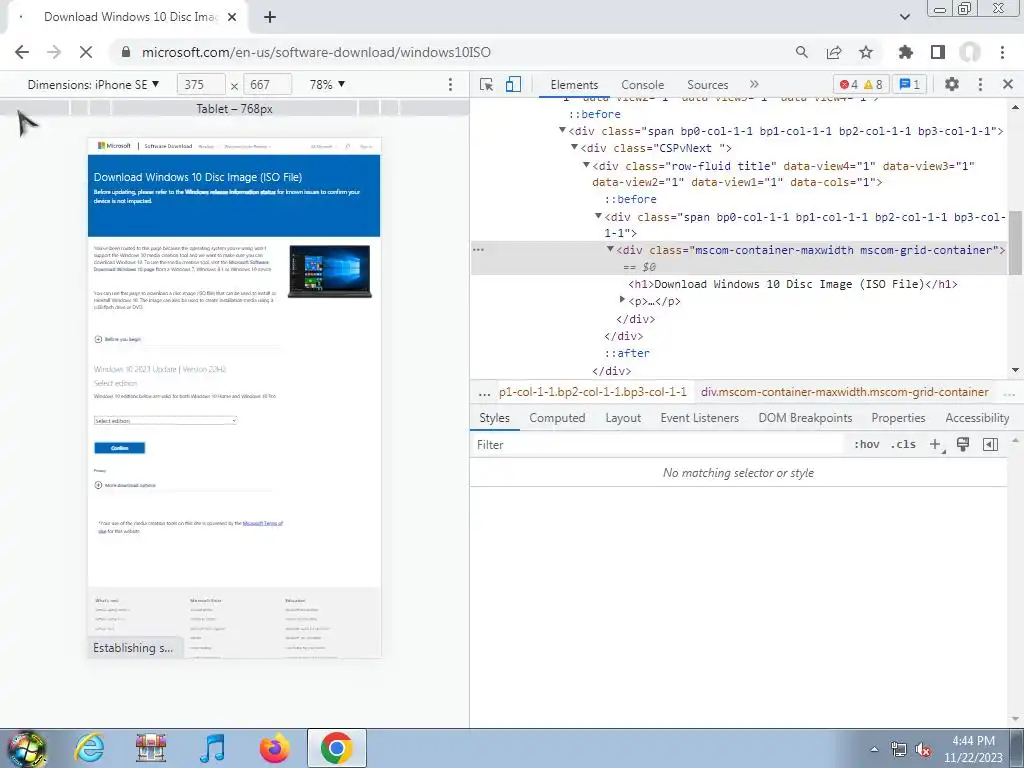Open the Extensions puzzle icon
Screen dimensions: 1024x768
point(905,52)
